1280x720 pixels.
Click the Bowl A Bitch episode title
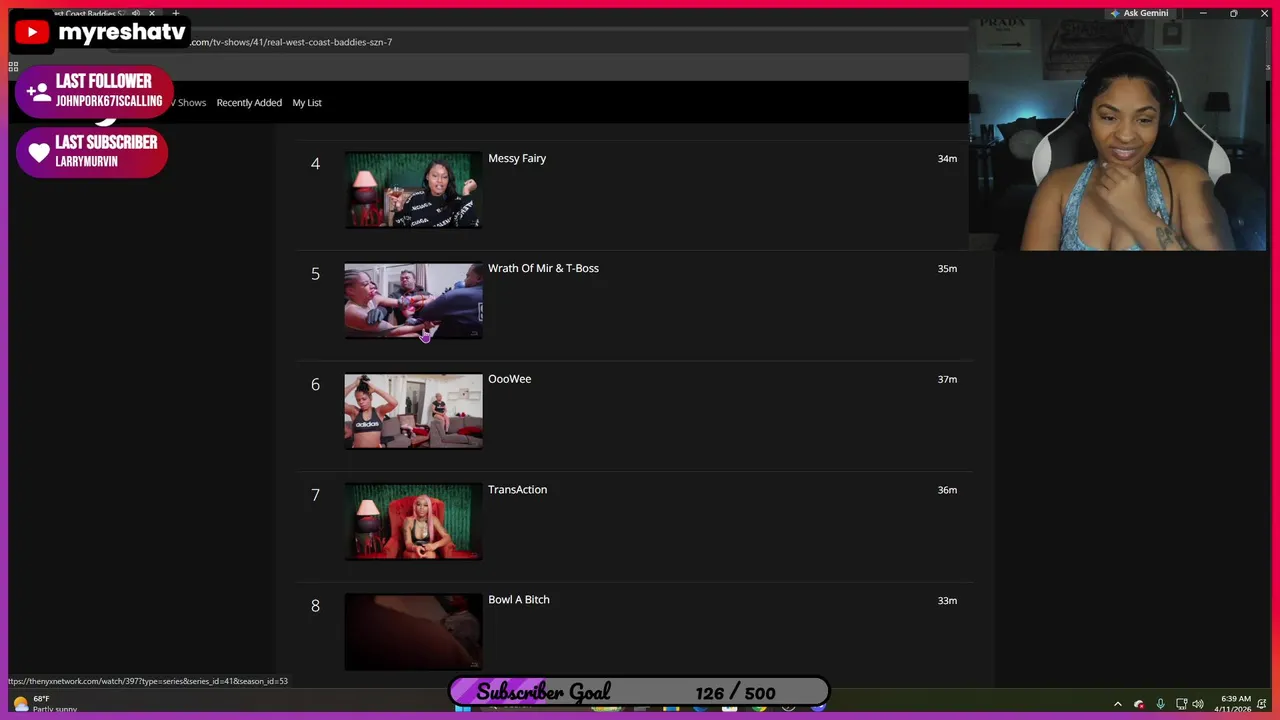coord(518,599)
